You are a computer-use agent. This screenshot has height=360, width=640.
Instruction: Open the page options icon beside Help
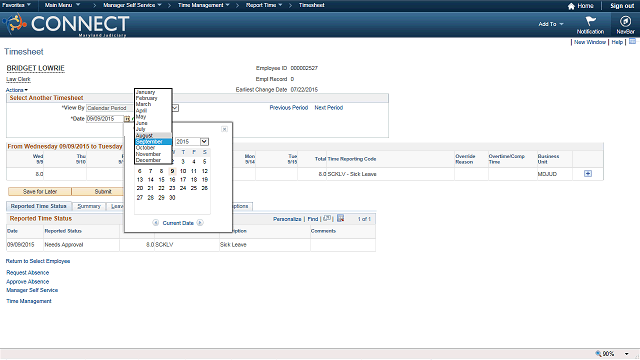click(632, 42)
